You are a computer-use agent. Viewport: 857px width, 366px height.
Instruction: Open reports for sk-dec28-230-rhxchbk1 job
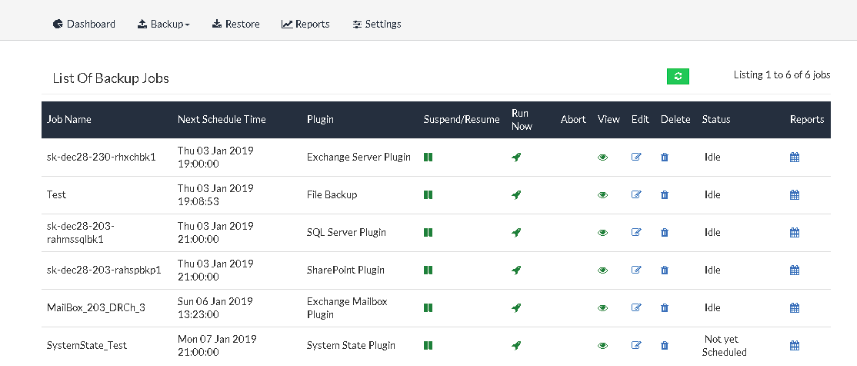click(x=795, y=157)
